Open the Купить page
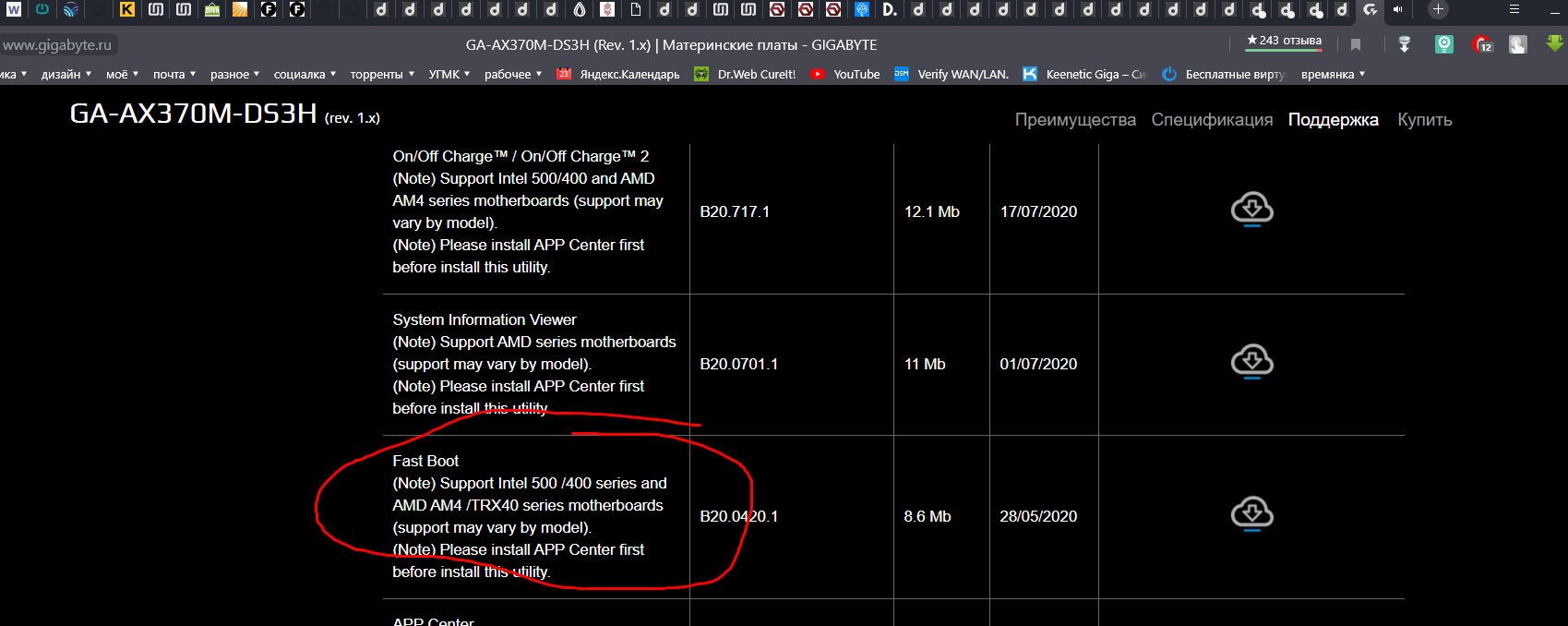 [x=1425, y=119]
